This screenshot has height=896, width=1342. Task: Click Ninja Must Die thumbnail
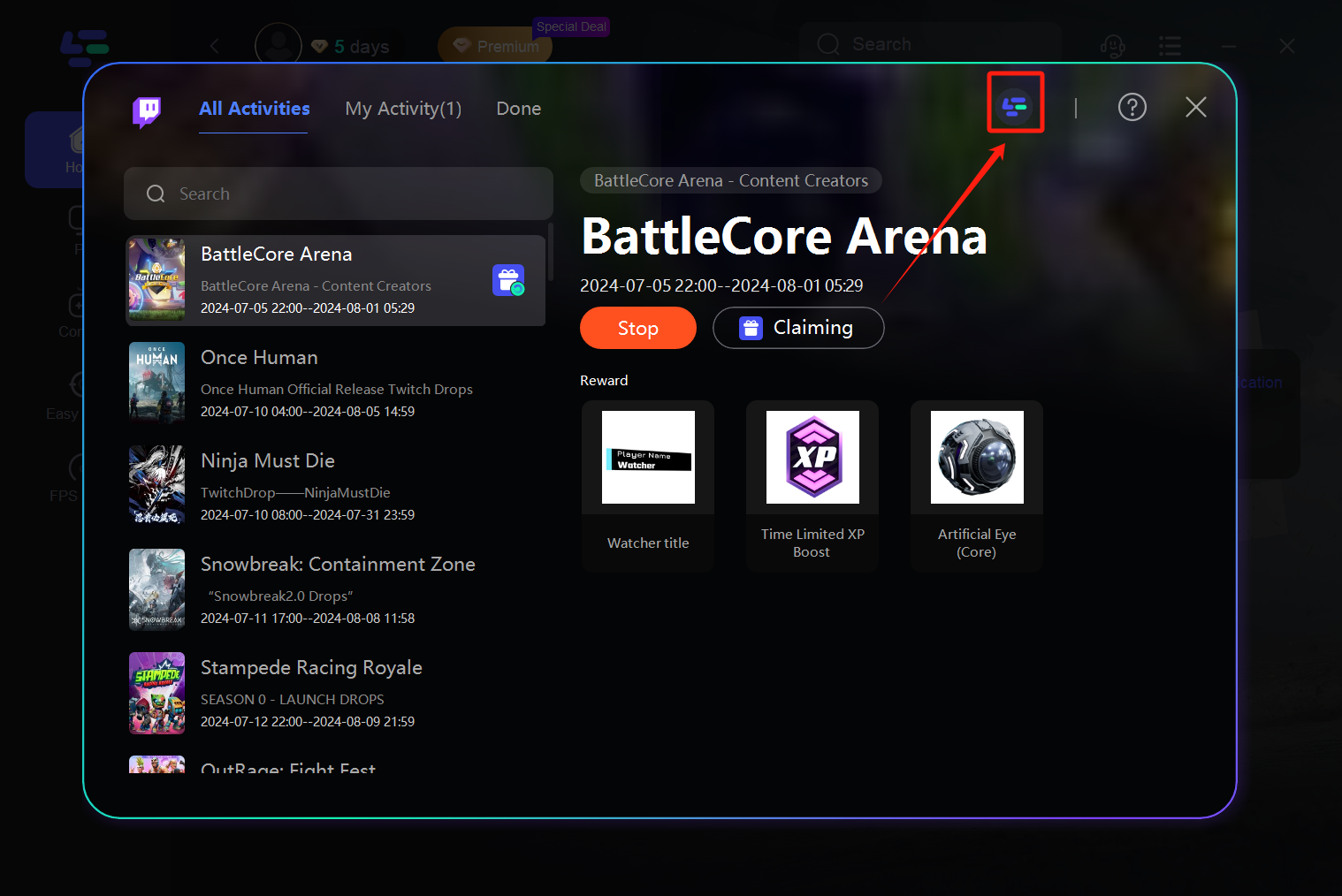coord(157,487)
